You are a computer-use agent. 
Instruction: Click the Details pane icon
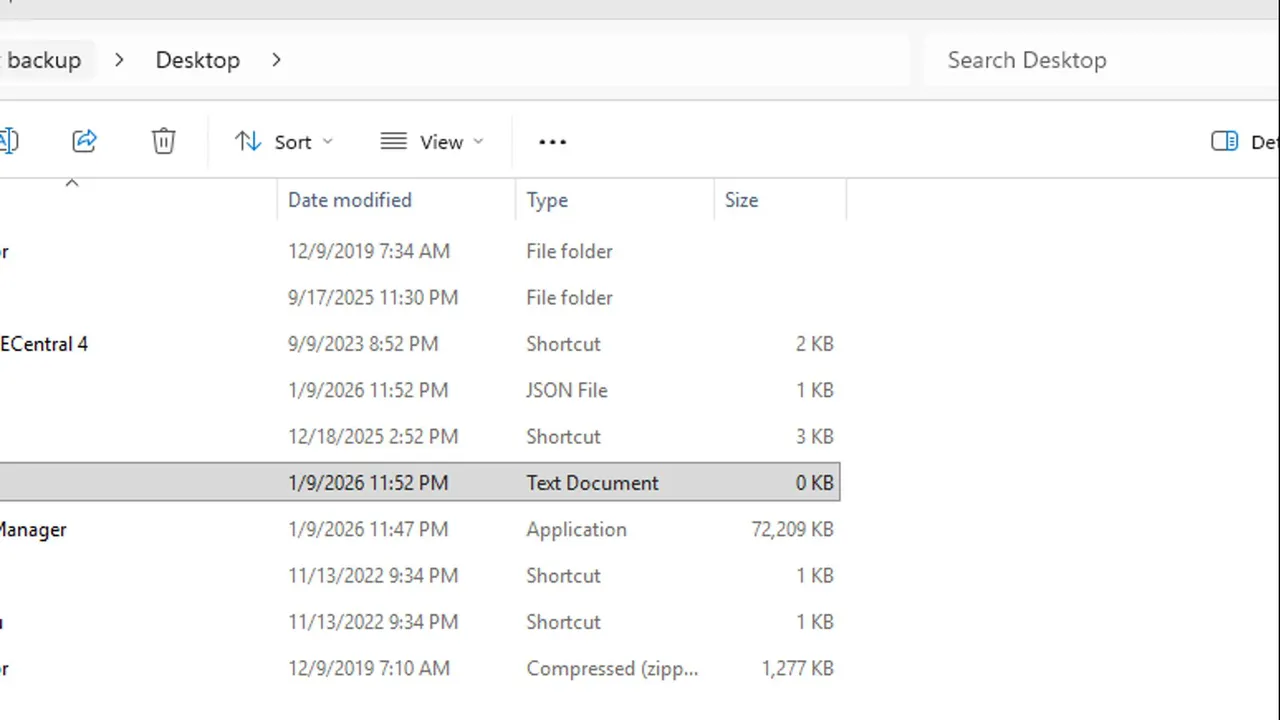coord(1225,141)
